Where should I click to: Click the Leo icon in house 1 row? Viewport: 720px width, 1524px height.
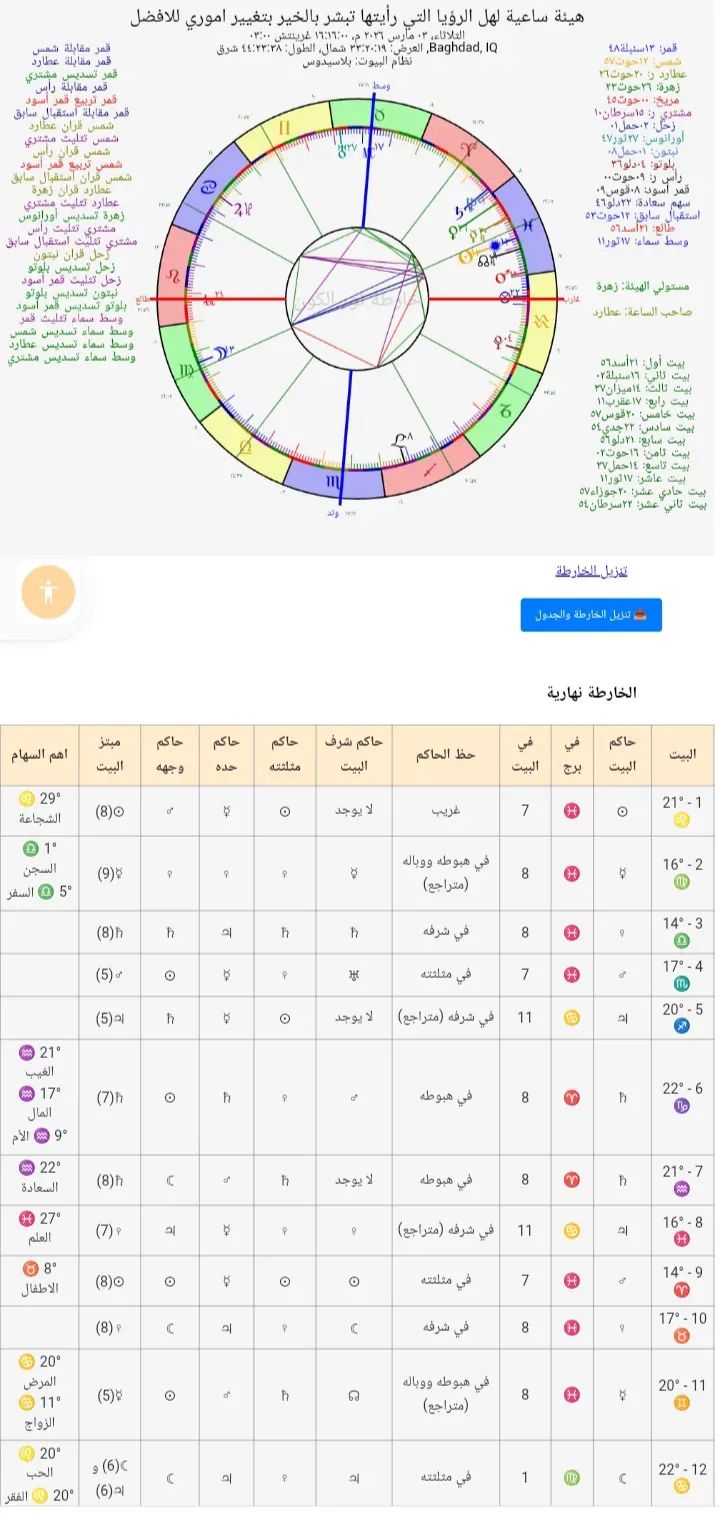pyautogui.click(x=682, y=820)
